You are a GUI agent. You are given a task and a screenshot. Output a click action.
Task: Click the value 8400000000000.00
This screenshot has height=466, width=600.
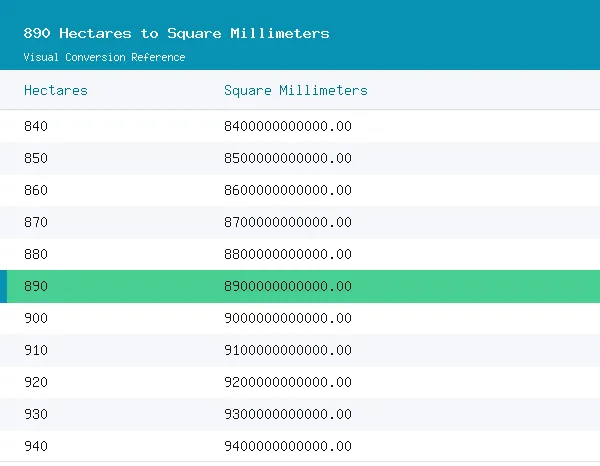tap(288, 126)
